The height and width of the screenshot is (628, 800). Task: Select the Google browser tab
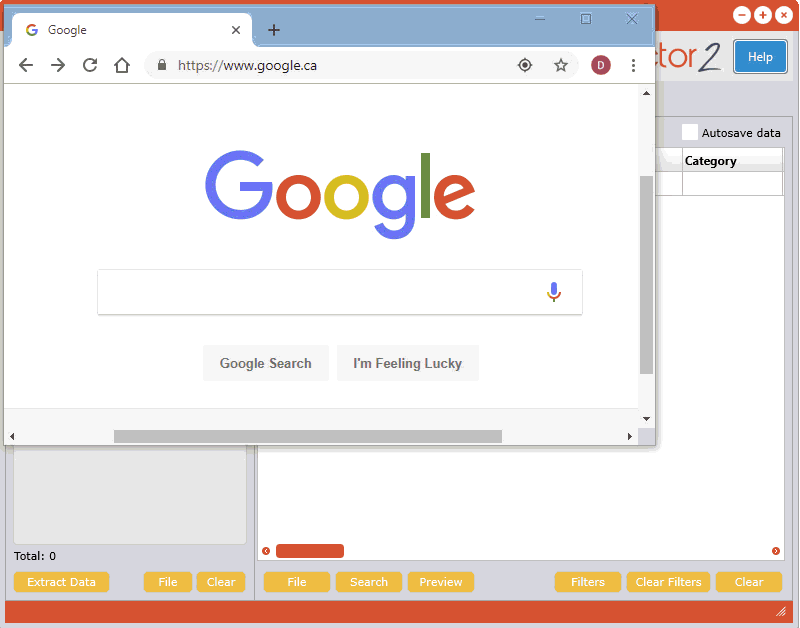(x=120, y=30)
